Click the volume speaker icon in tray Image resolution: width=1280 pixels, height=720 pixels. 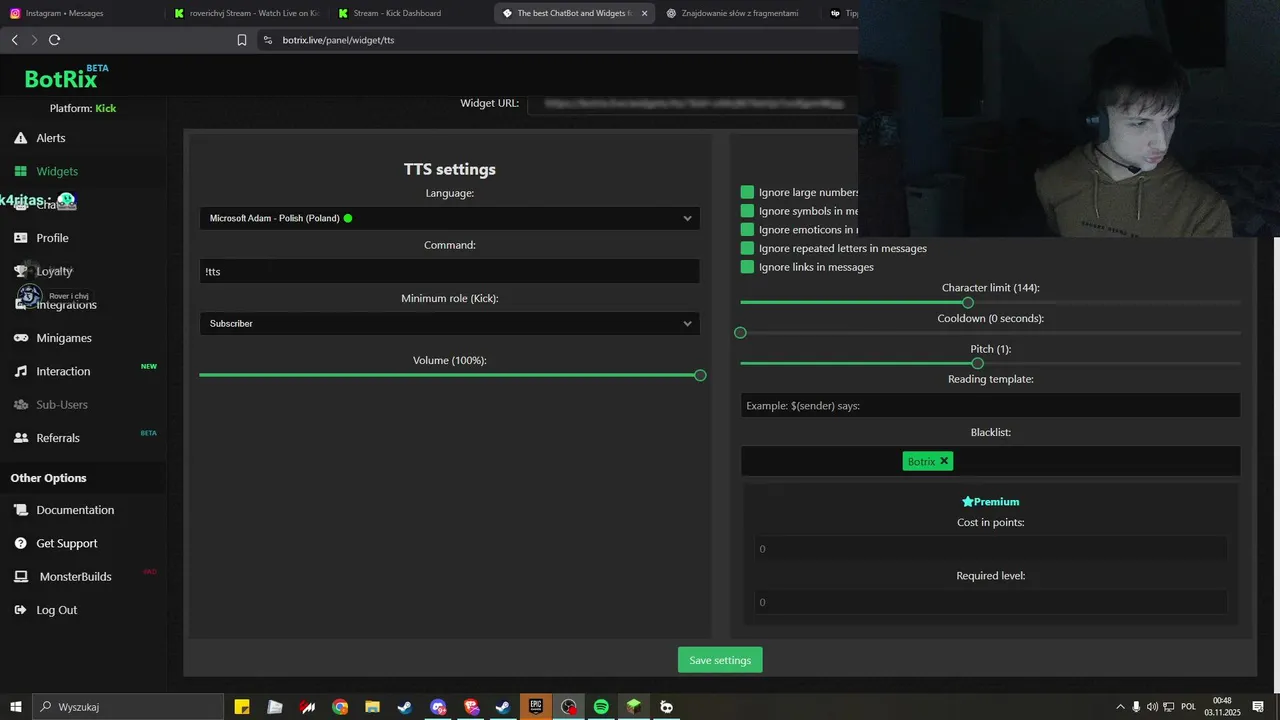(1152, 707)
